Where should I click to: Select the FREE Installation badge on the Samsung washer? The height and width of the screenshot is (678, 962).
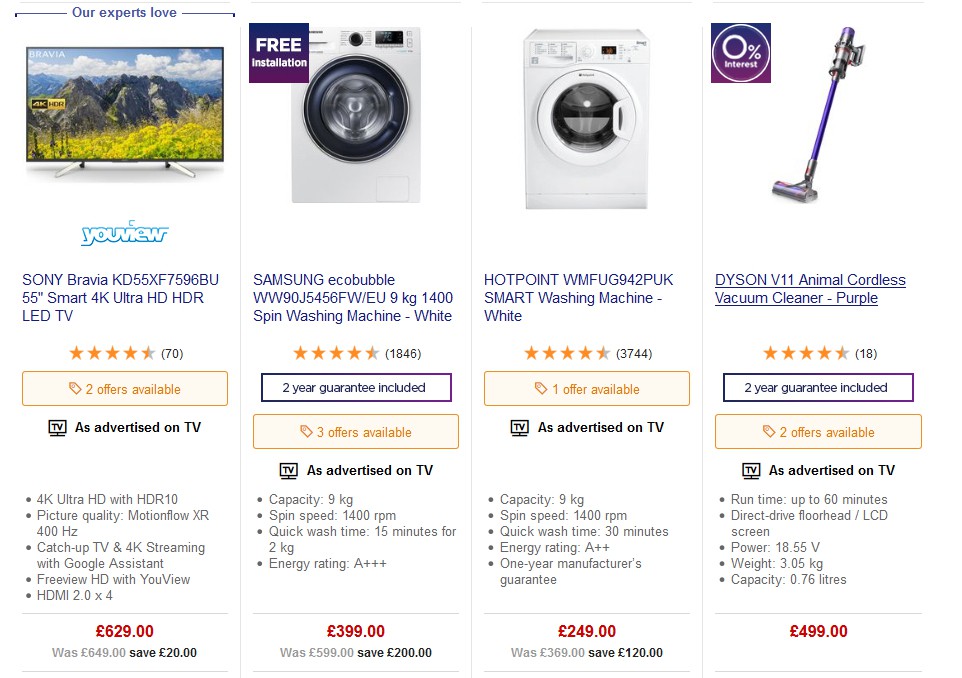279,52
